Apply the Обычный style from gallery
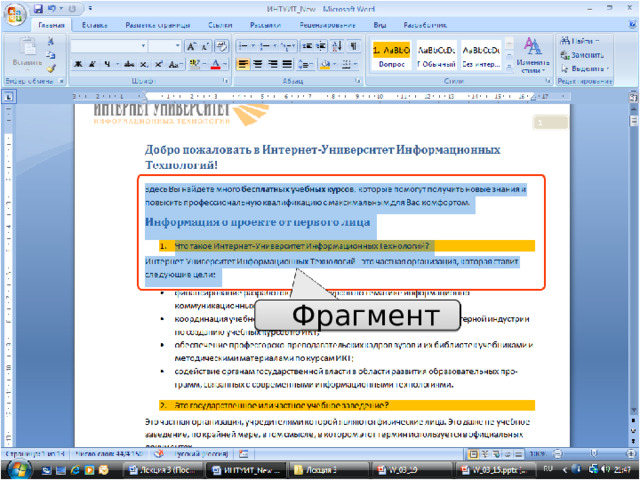This screenshot has width=640, height=480. 436,55
